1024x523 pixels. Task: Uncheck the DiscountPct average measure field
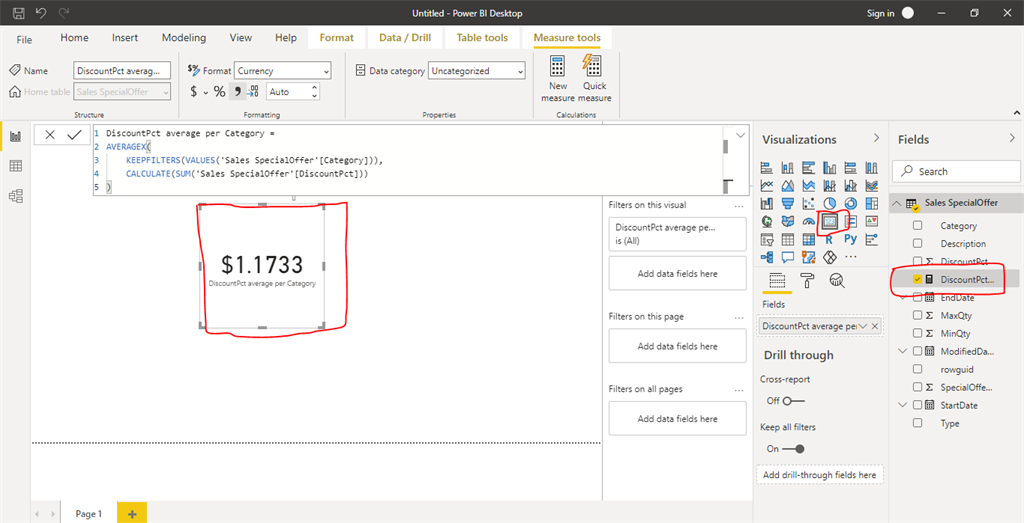click(x=918, y=279)
